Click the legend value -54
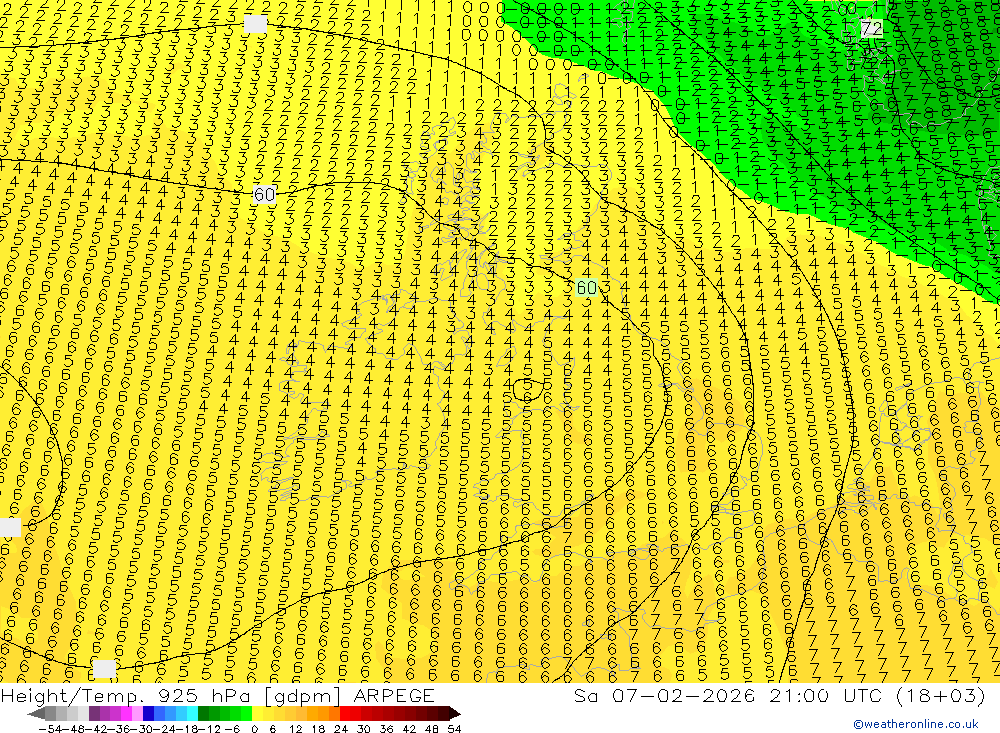The image size is (1000, 733). click(48, 729)
